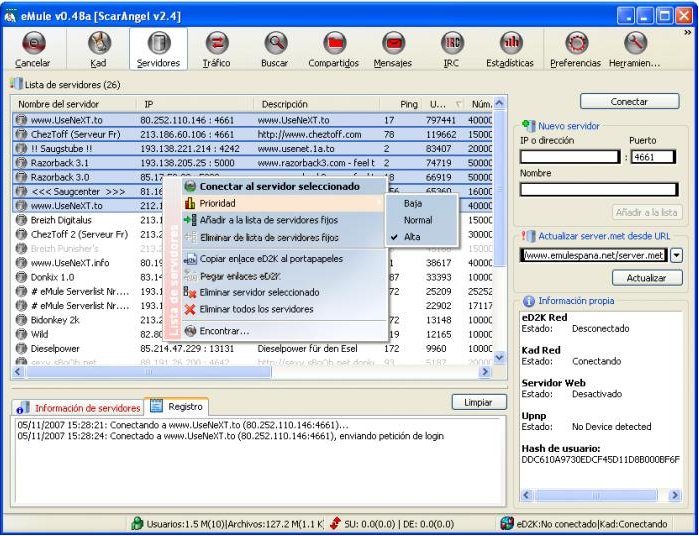Switch to Información de servidores tab

point(78,408)
